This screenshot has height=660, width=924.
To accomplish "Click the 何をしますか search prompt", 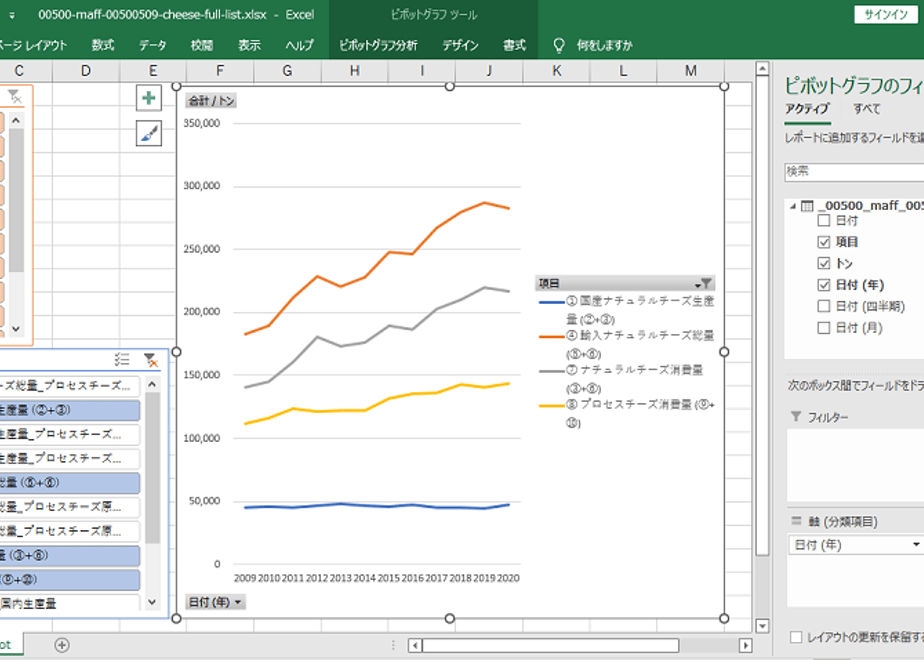I will (605, 45).
